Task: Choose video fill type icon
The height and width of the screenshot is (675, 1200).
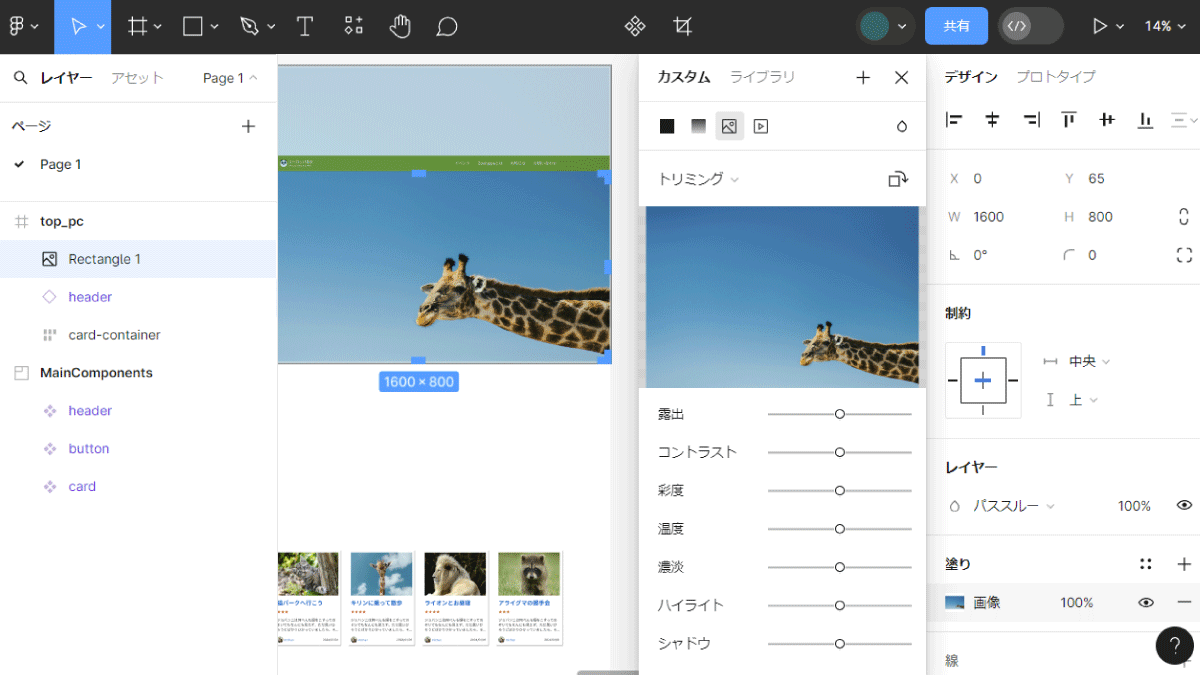Action: tap(760, 126)
